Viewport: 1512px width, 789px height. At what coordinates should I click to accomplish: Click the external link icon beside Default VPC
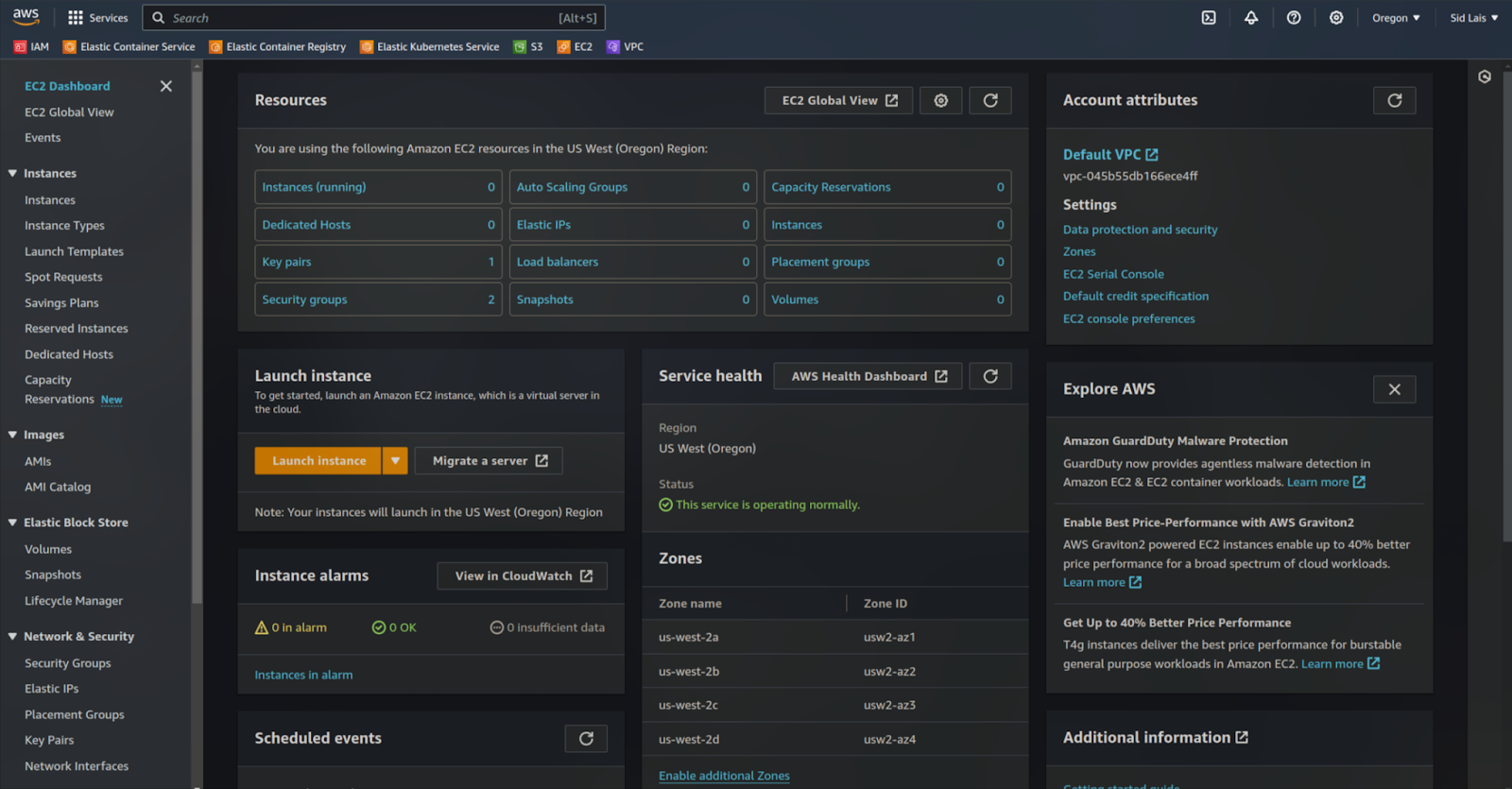[1152, 155]
